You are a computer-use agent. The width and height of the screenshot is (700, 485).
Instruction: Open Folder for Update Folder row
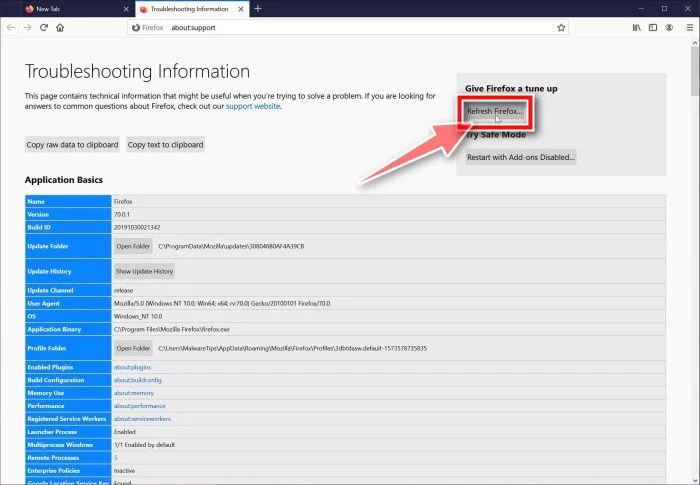pyautogui.click(x=133, y=246)
